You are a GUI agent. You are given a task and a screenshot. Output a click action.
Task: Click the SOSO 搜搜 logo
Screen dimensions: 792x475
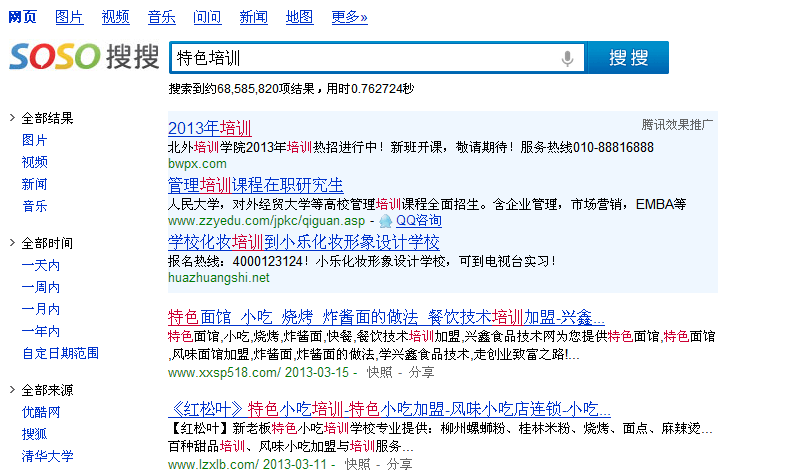[84, 57]
